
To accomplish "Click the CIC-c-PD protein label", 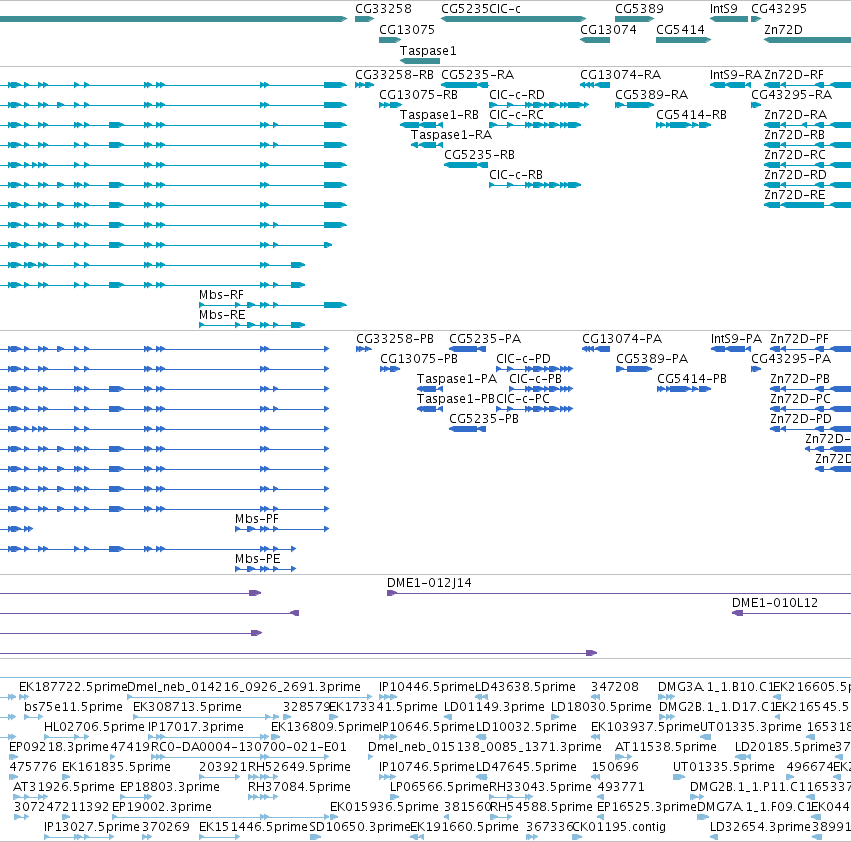I will tap(523, 359).
